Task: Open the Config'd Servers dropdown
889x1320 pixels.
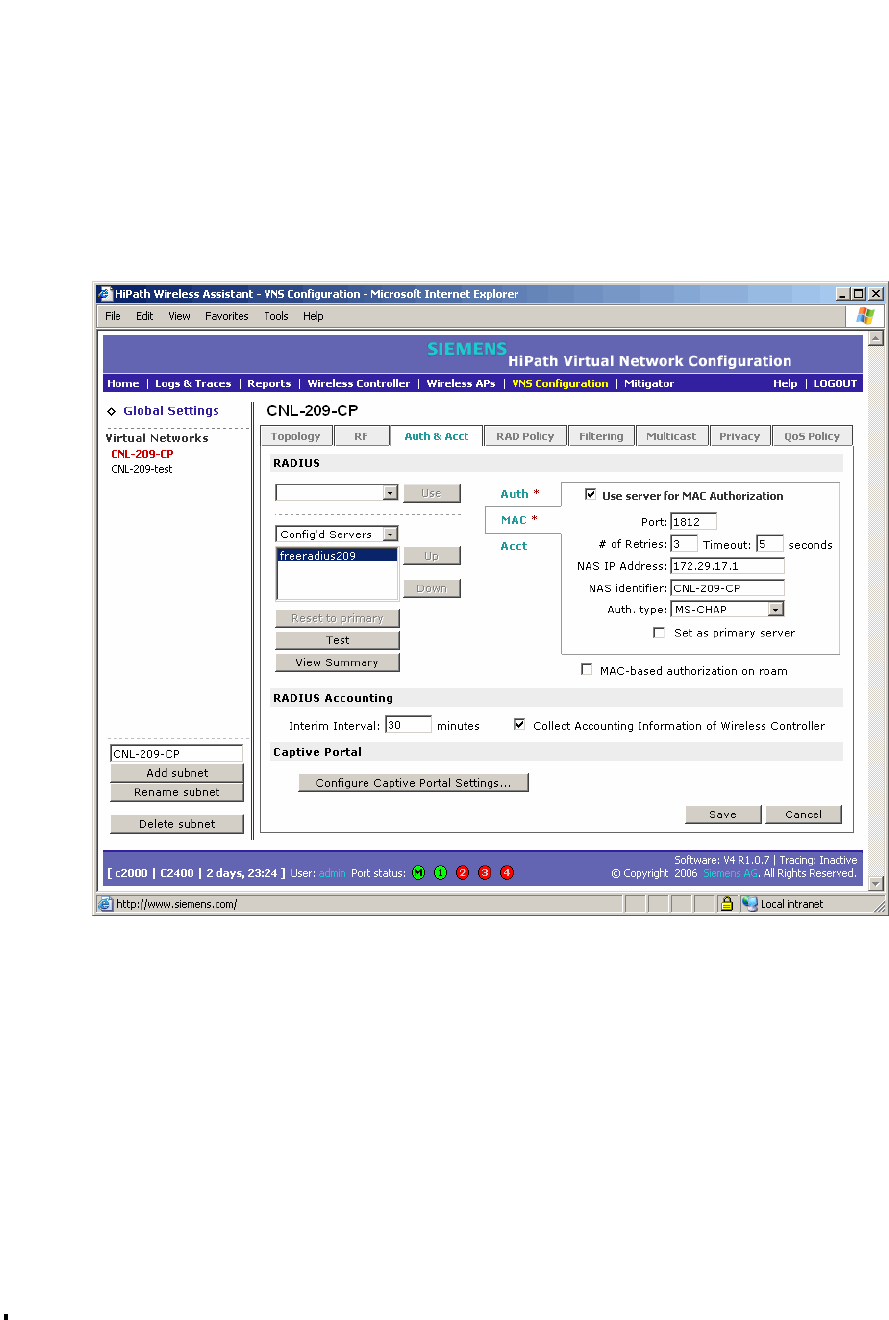Action: point(390,534)
